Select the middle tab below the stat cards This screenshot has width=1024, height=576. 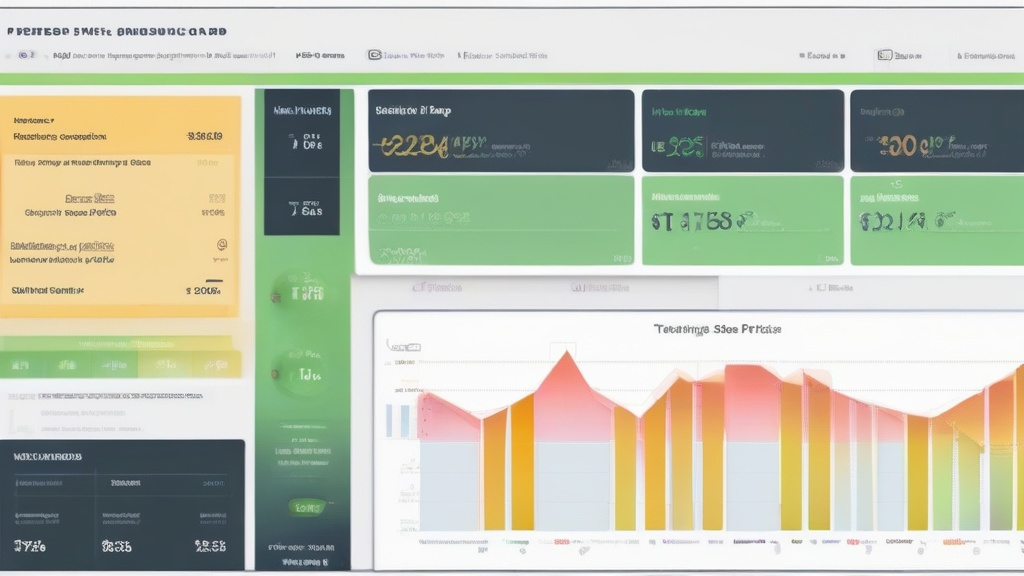pos(600,287)
